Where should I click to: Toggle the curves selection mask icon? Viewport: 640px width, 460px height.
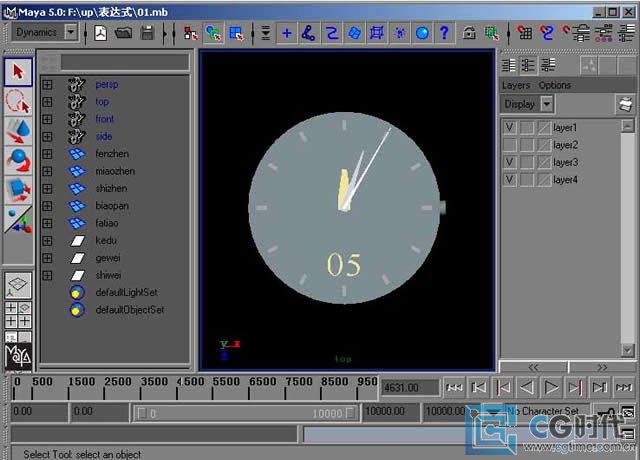(332, 33)
